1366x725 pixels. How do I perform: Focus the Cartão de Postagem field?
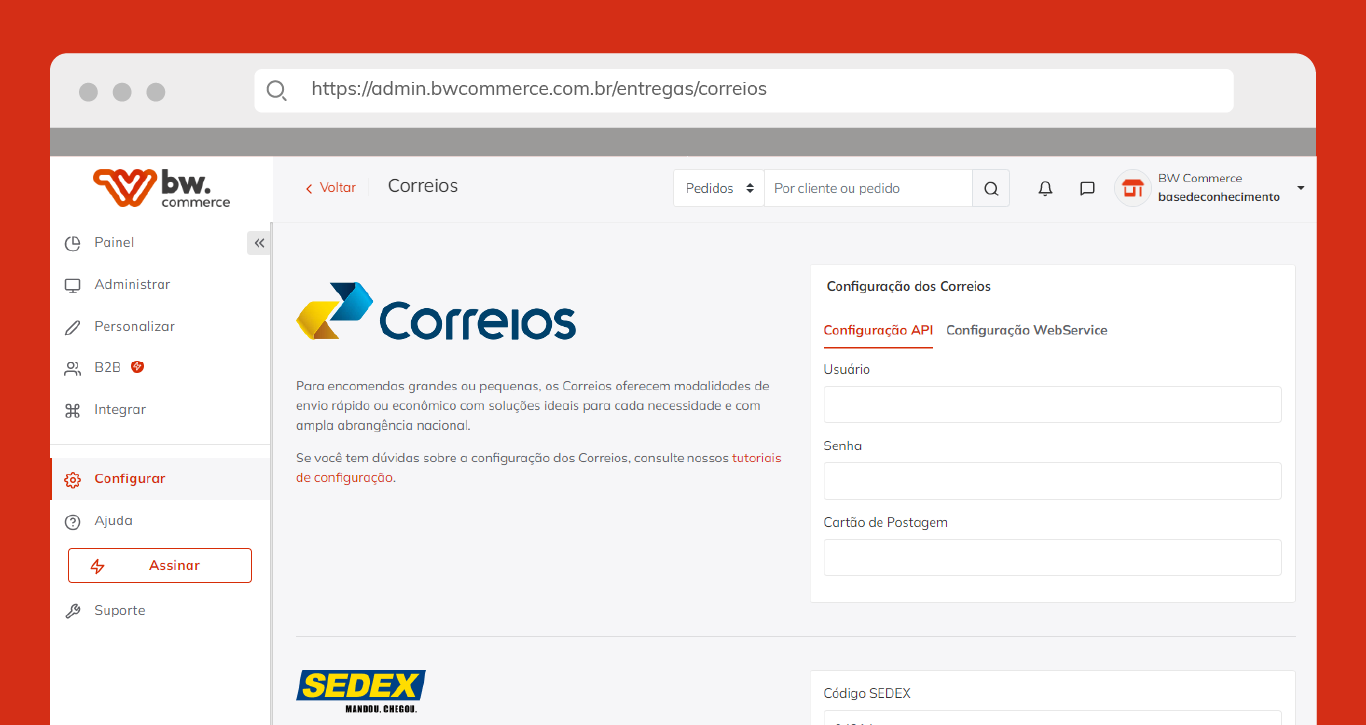coord(1052,558)
